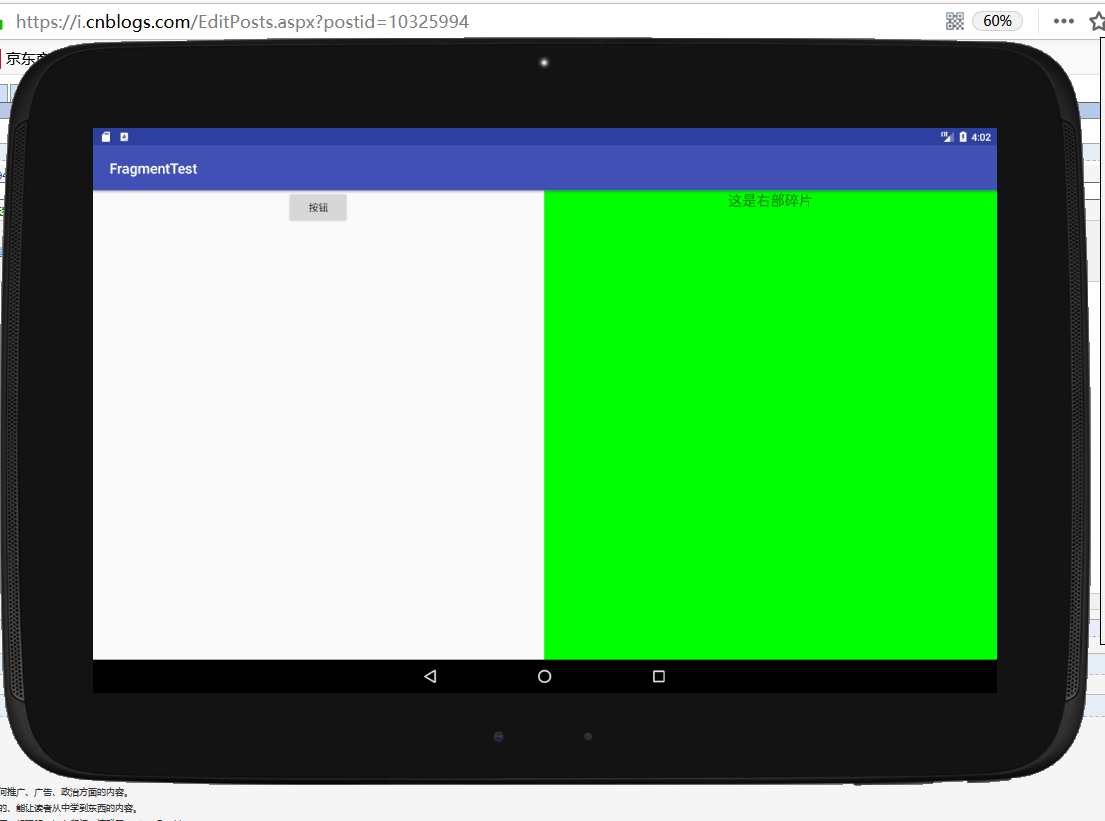Click the 这是右部碎片 text in green fragment
The image size is (1105, 821).
click(770, 201)
